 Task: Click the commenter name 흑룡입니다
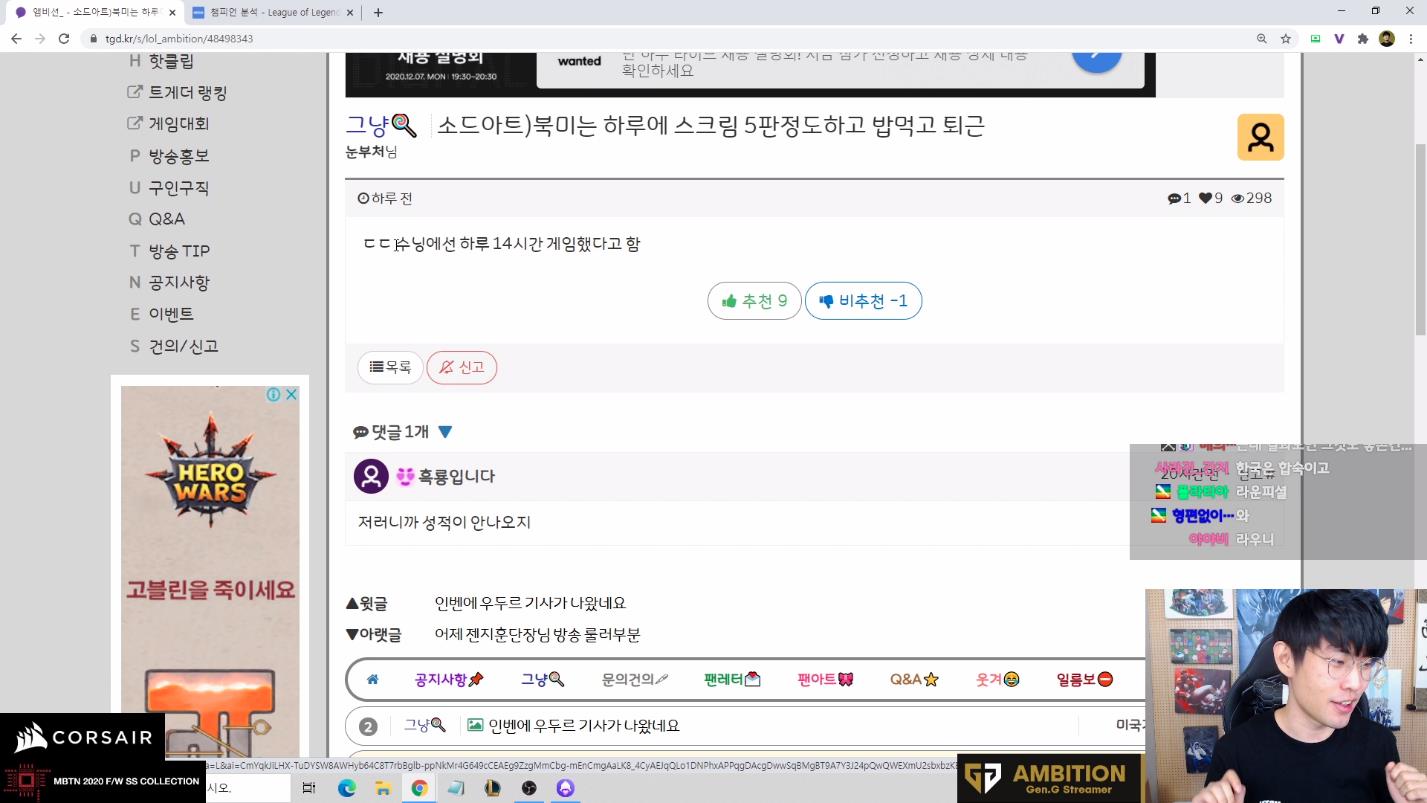click(x=456, y=477)
